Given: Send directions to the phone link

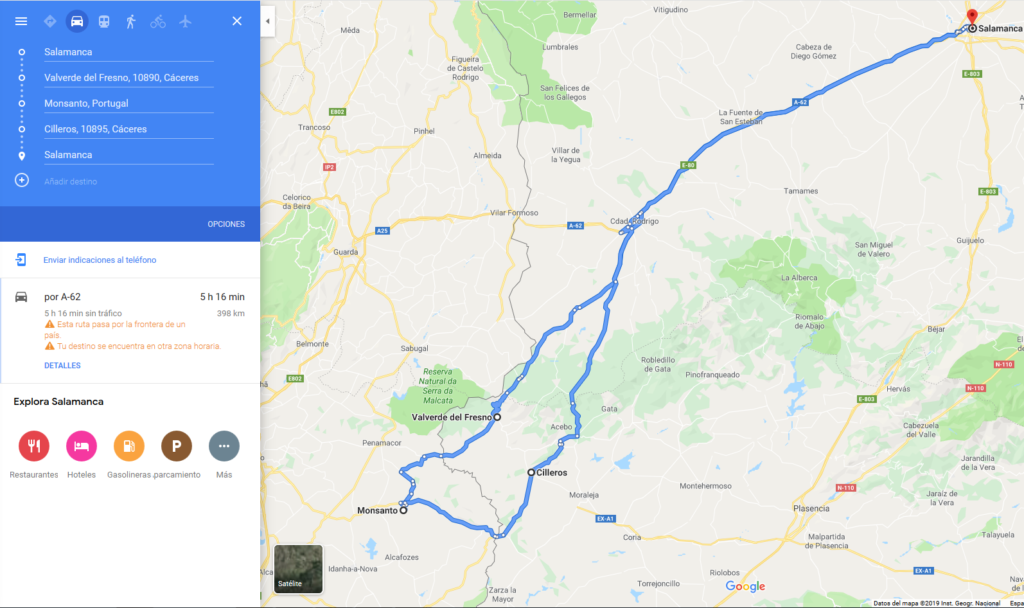Looking at the screenshot, I should pos(99,260).
